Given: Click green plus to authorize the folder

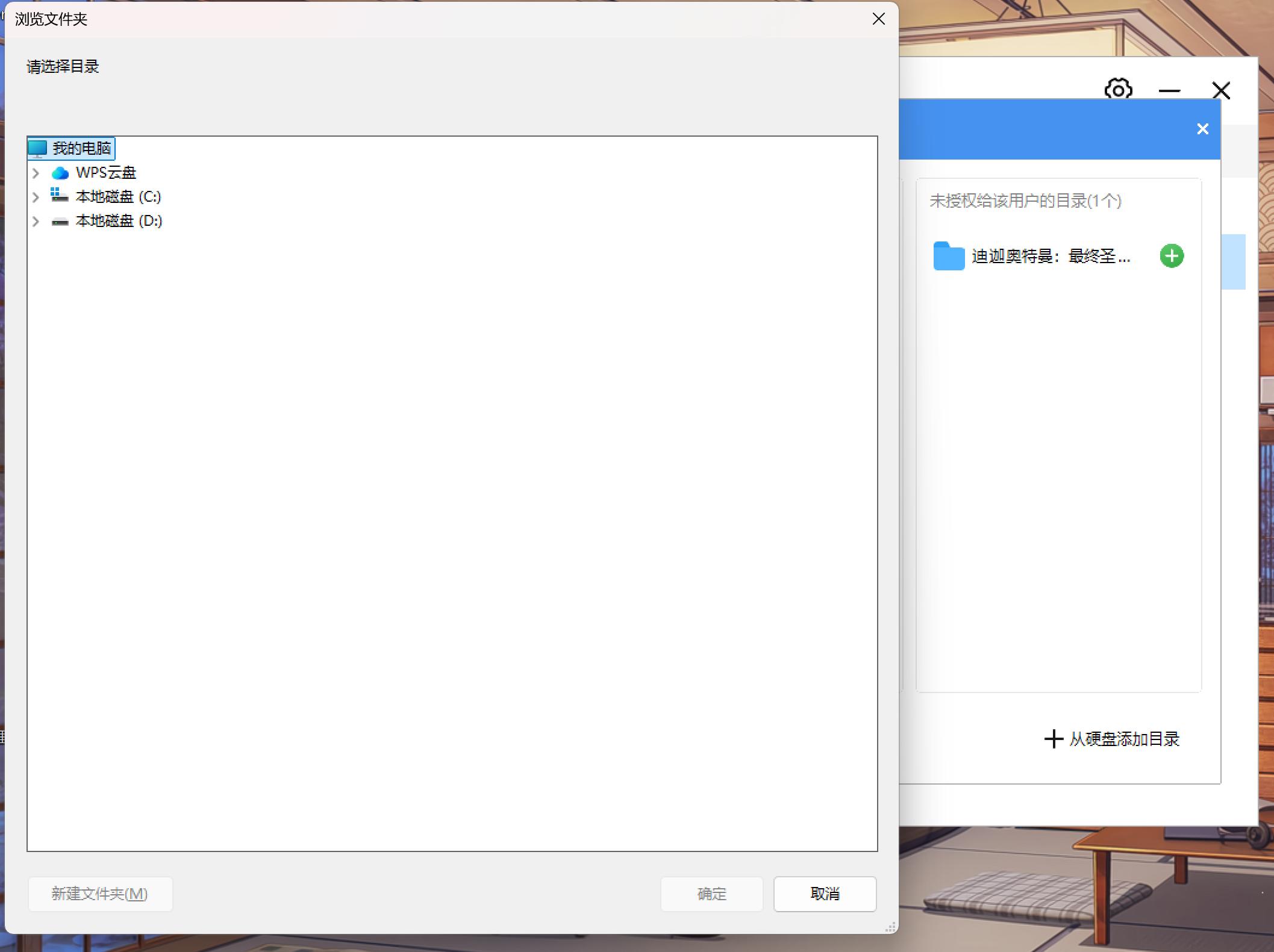Looking at the screenshot, I should pos(1172,256).
